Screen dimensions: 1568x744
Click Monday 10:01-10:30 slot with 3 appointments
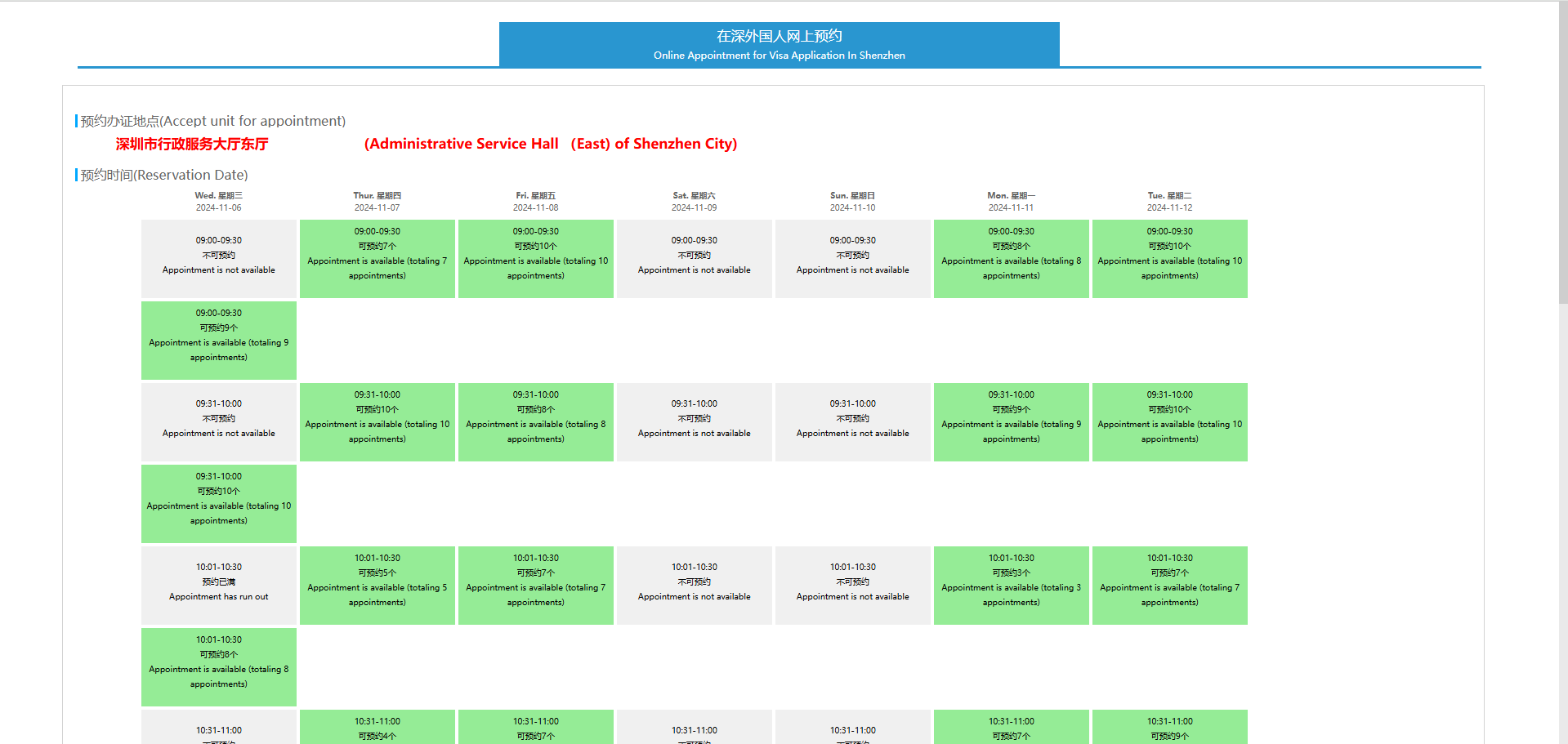point(1011,585)
